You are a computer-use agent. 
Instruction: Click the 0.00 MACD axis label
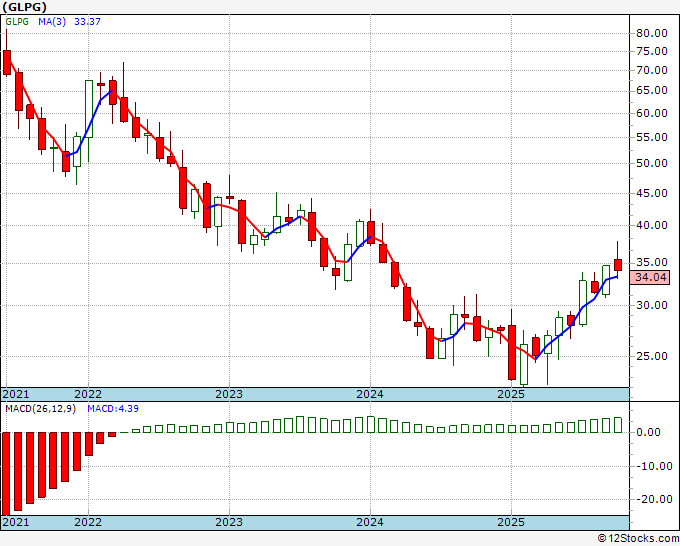point(648,432)
